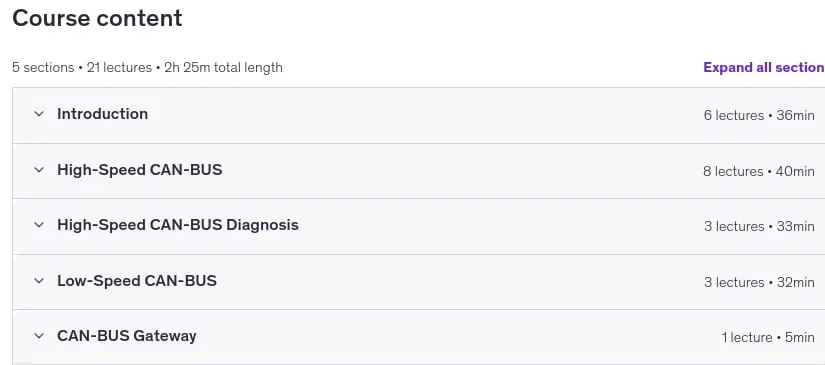Viewport: 825px width, 365px height.
Task: Click the '3 lectures • 32min' label
Action: (759, 282)
